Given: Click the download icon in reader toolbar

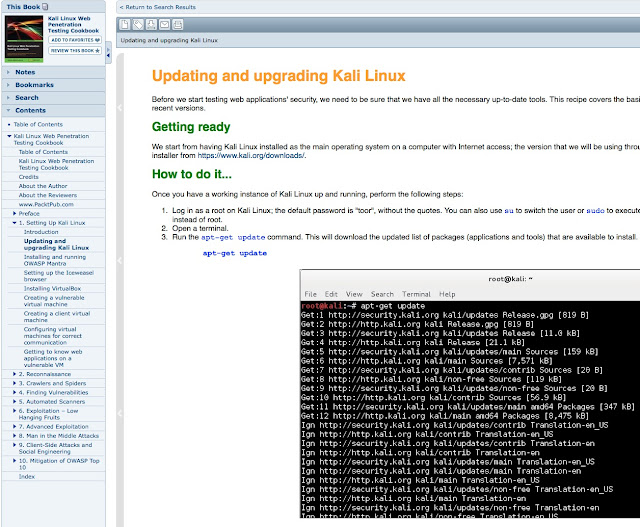Looking at the screenshot, I should [x=151, y=25].
